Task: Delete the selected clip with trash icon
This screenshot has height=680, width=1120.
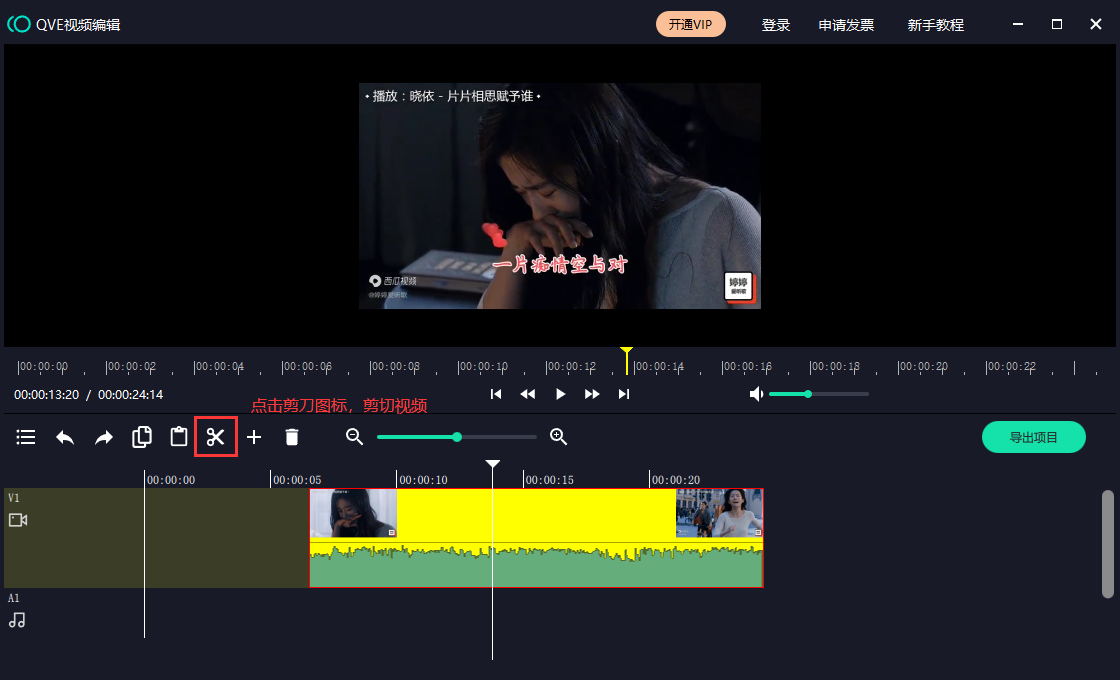Action: point(292,437)
